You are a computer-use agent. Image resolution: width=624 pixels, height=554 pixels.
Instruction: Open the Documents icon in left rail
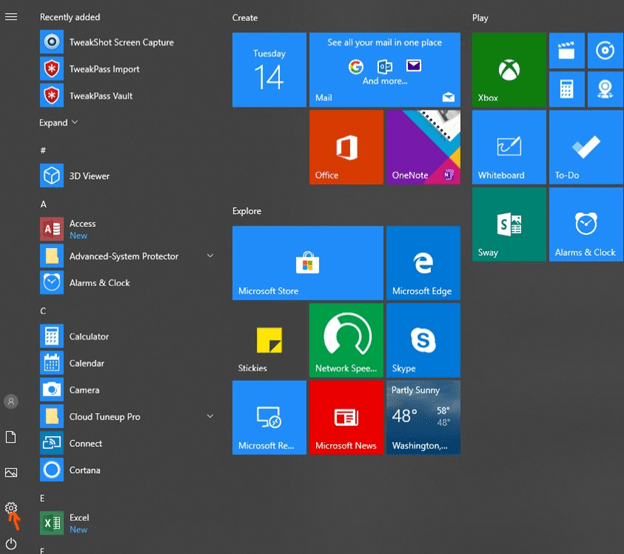coord(11,437)
